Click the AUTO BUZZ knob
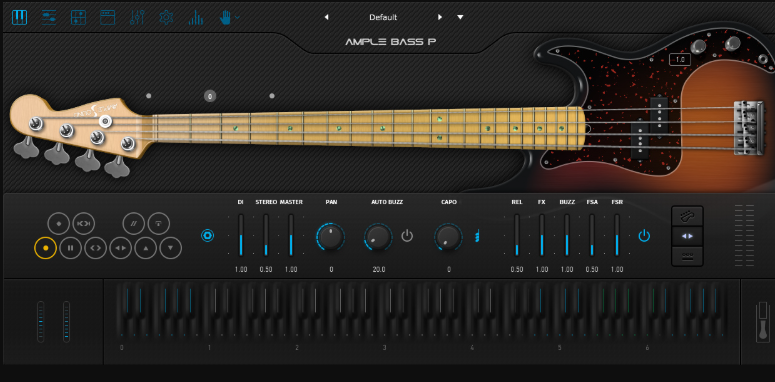This screenshot has width=775, height=382. 379,236
